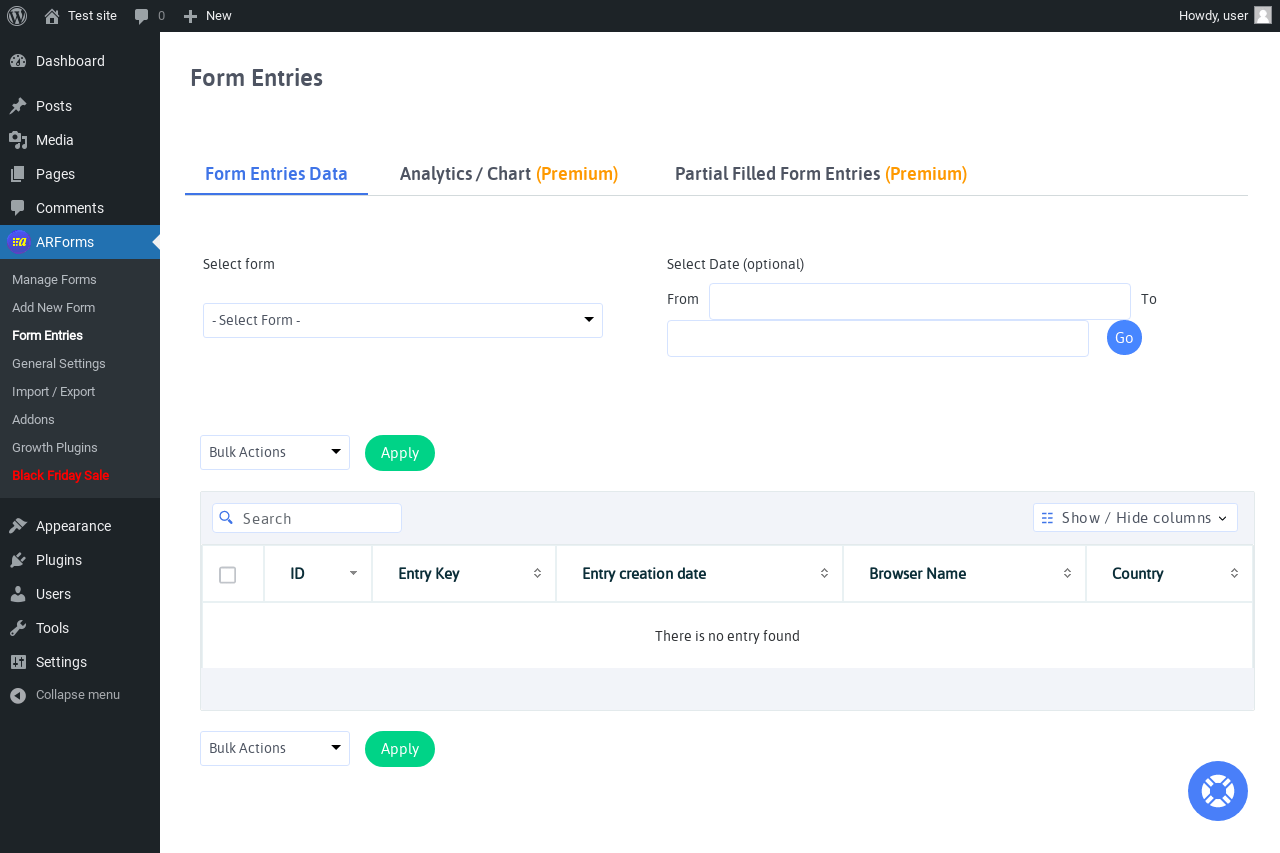The image size is (1280, 853).
Task: Open the WordPress logo menu
Action: 17,16
